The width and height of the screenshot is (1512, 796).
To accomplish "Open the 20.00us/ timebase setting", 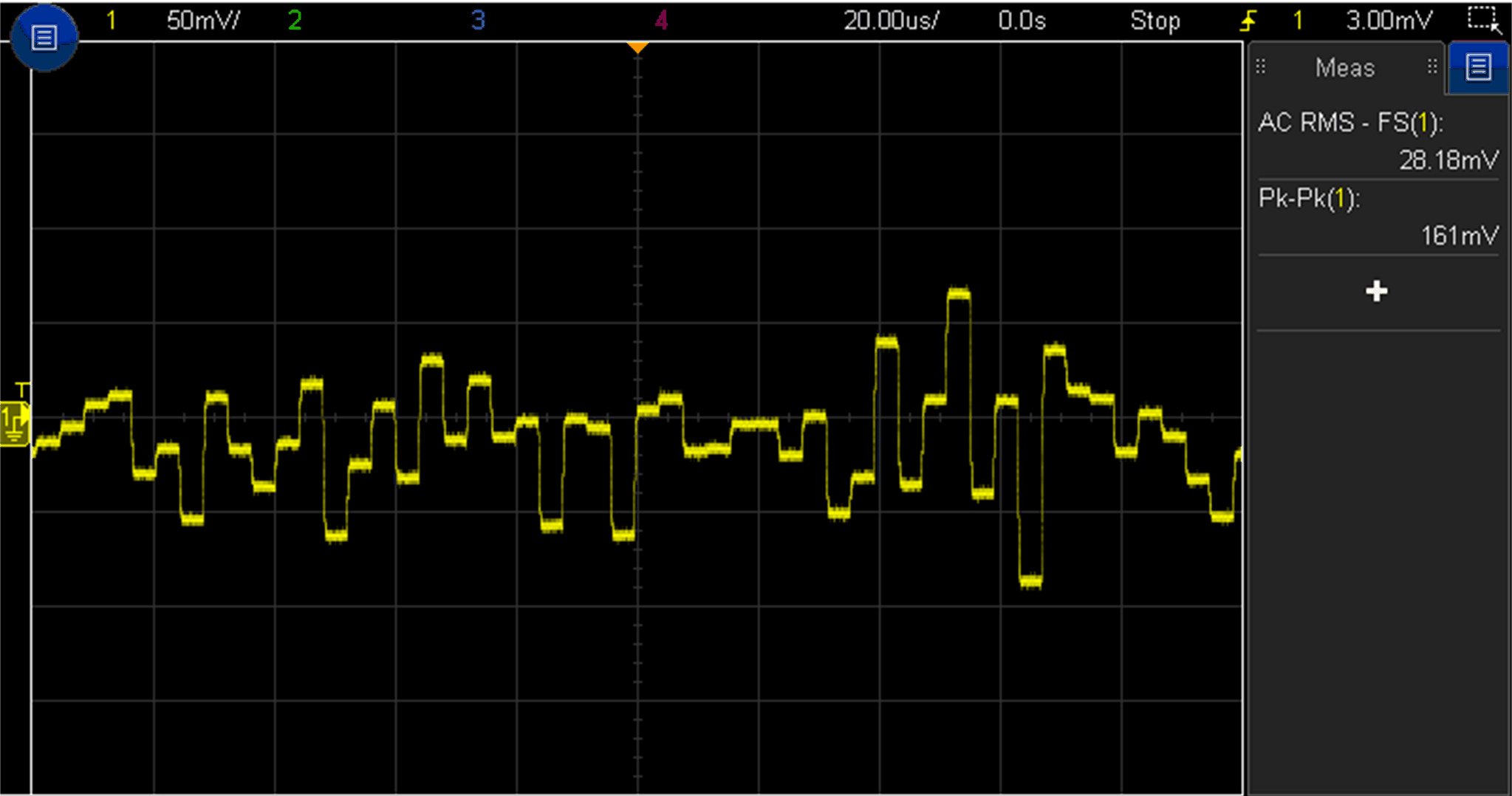I will click(x=891, y=21).
